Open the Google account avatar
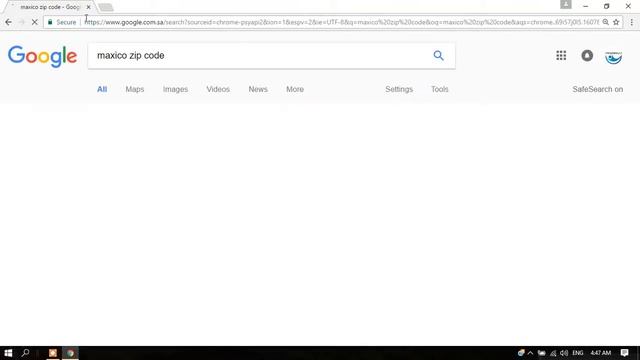This screenshot has width=640, height=360. point(613,56)
